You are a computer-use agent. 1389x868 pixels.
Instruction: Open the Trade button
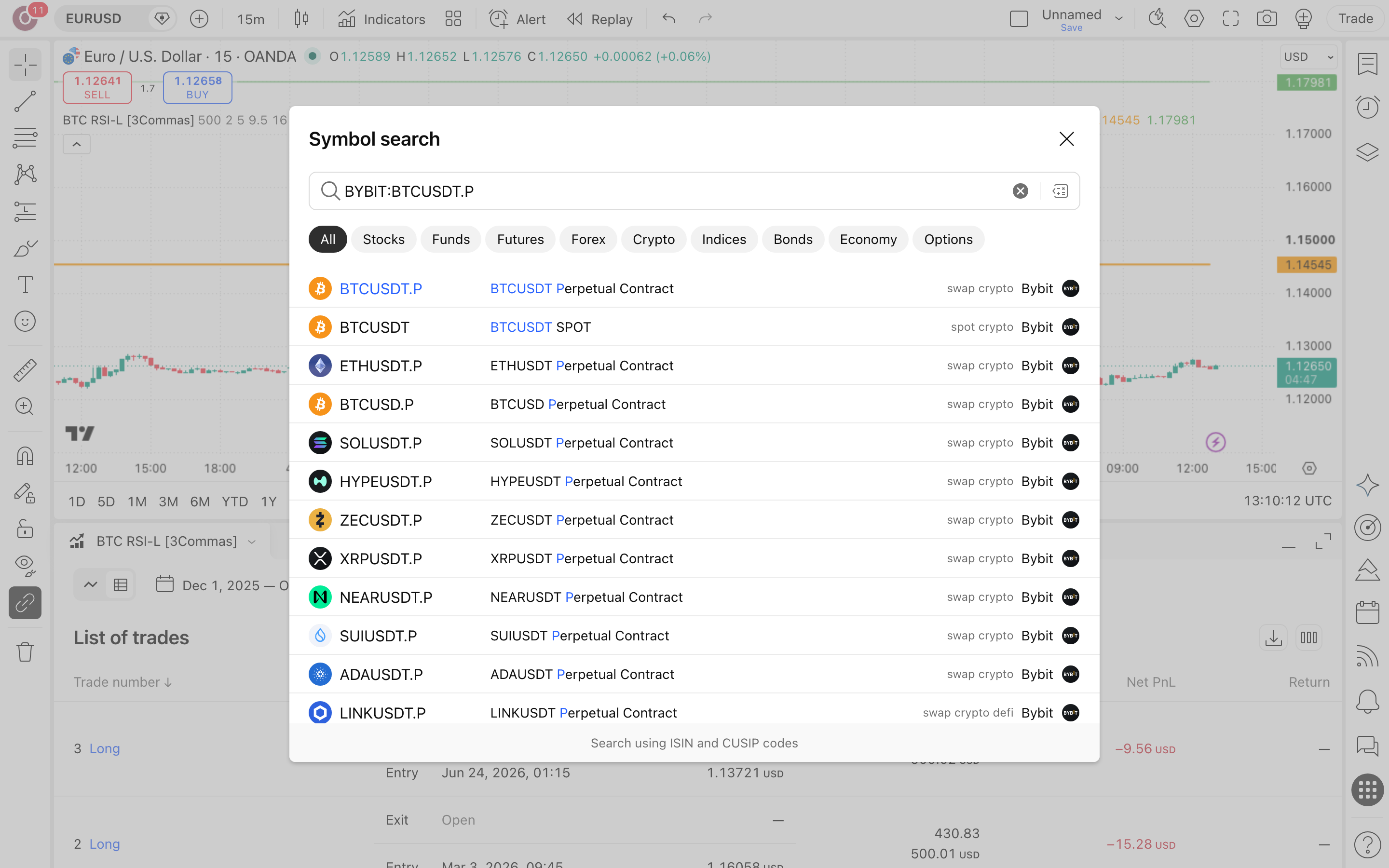point(1355,19)
